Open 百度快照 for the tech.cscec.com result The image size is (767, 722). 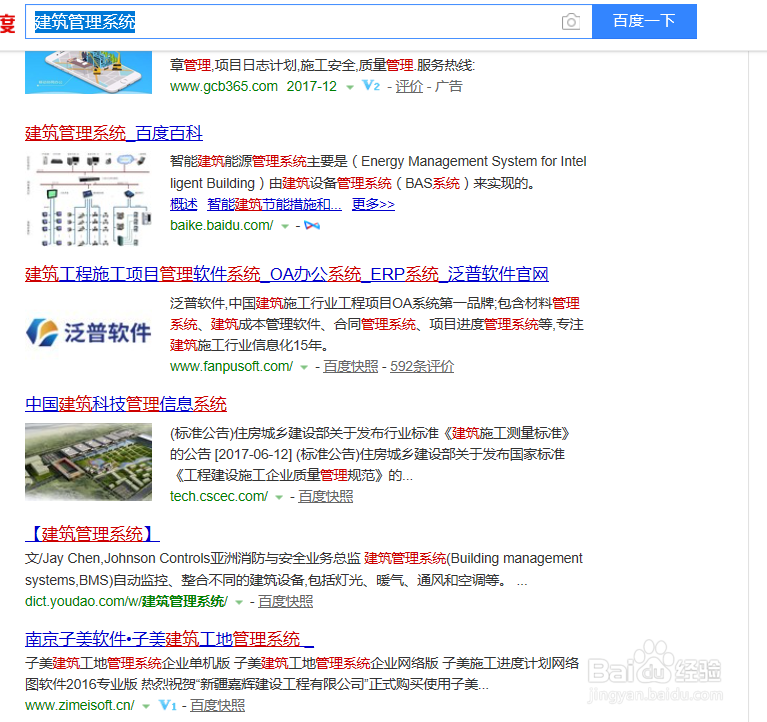click(x=326, y=496)
